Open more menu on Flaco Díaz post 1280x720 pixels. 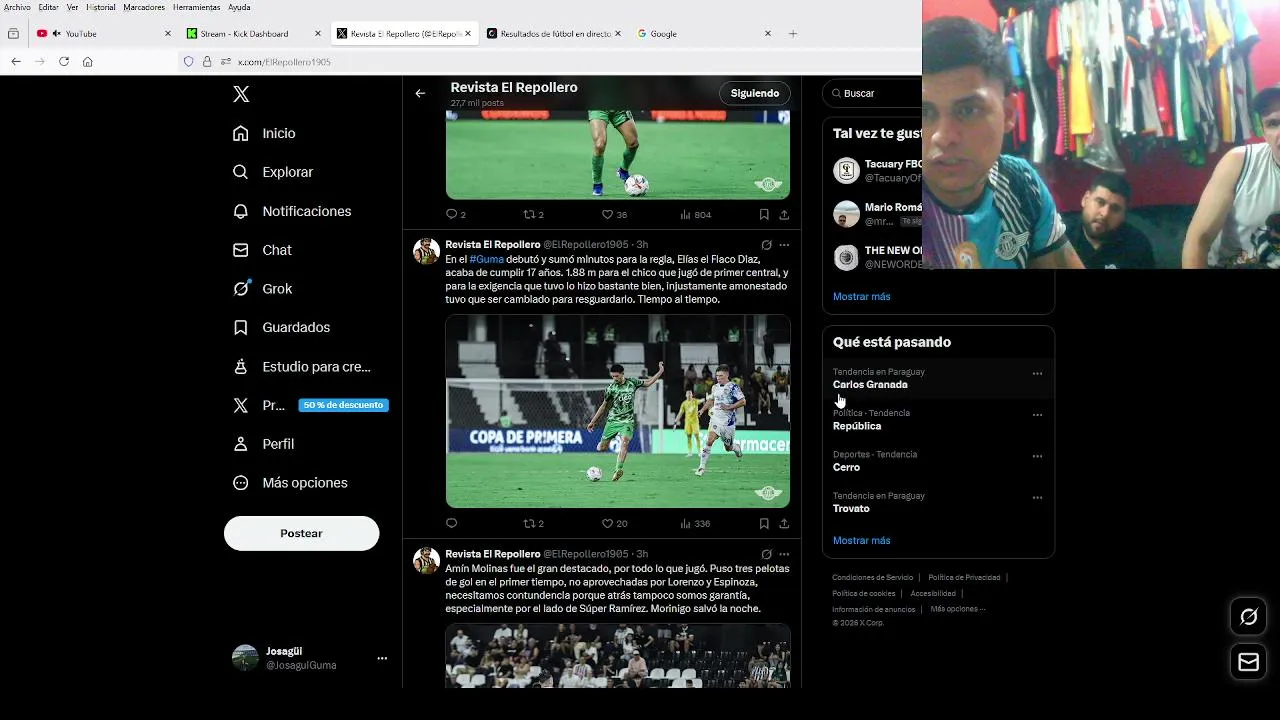click(x=784, y=245)
